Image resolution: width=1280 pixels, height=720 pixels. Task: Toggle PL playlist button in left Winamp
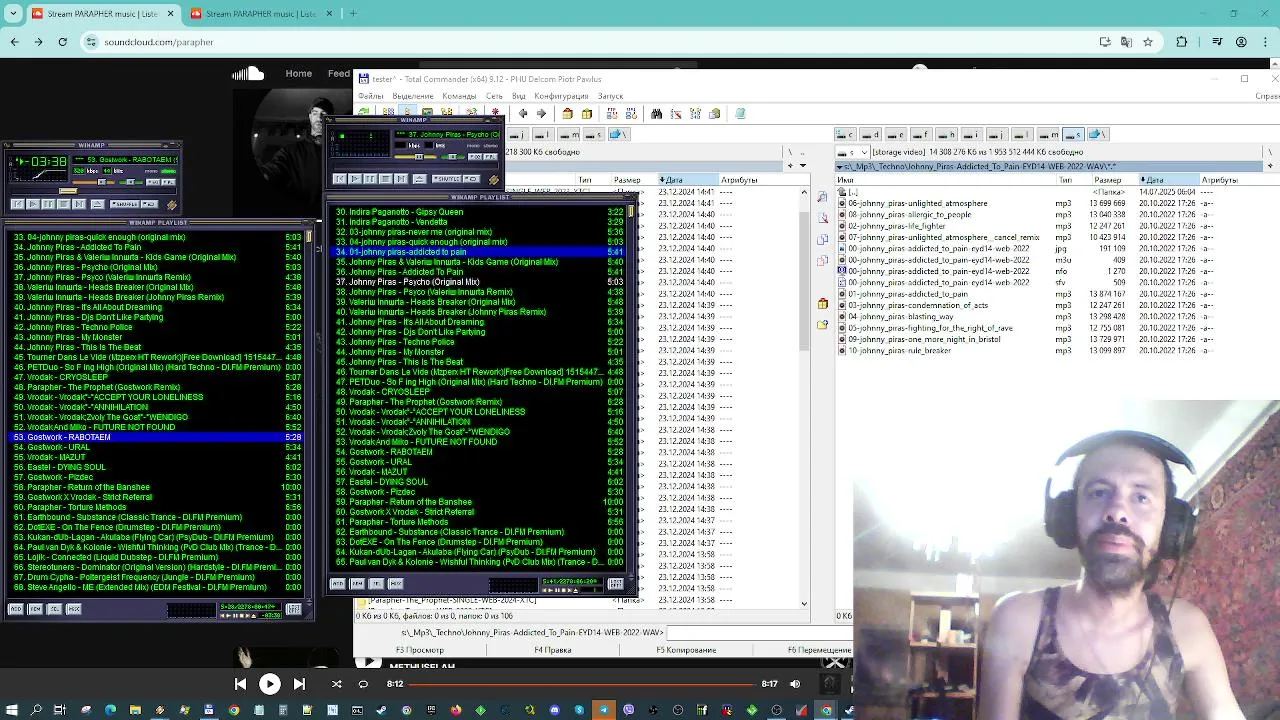point(168,182)
